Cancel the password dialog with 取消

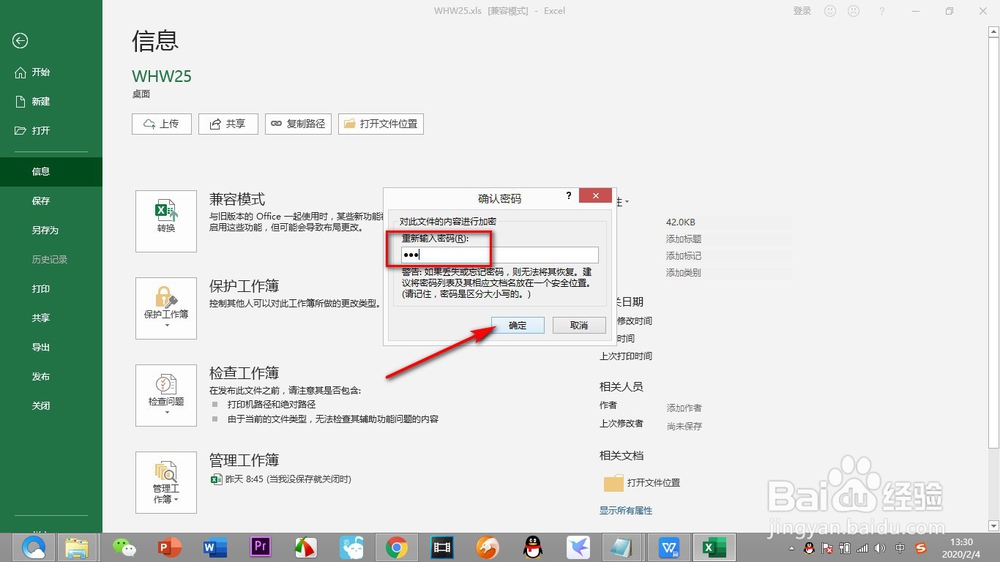(579, 325)
